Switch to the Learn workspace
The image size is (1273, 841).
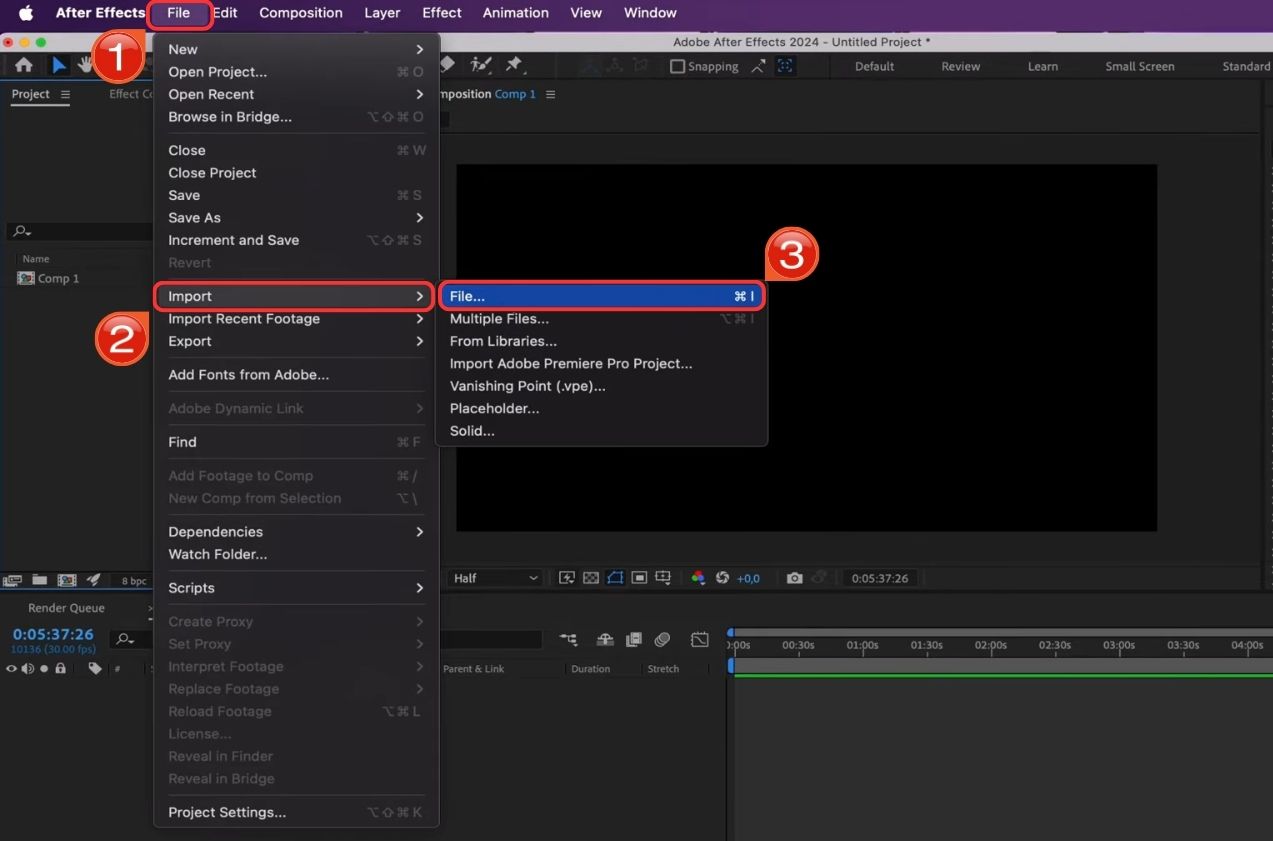coord(1042,66)
